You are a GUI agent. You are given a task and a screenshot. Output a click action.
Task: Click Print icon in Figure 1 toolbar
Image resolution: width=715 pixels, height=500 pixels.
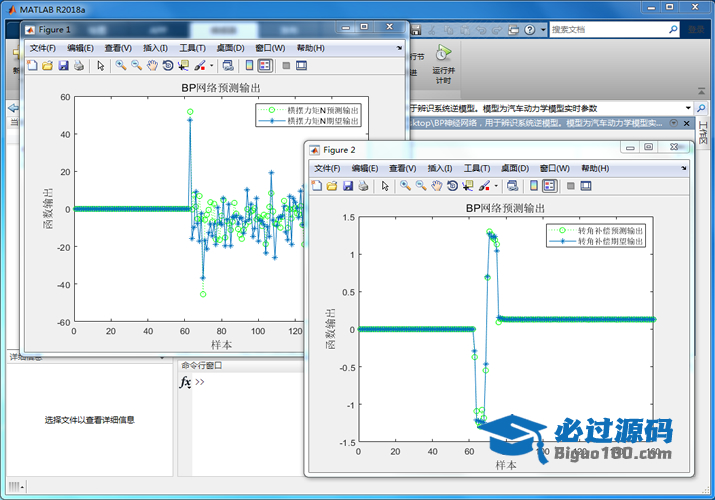pyautogui.click(x=79, y=66)
